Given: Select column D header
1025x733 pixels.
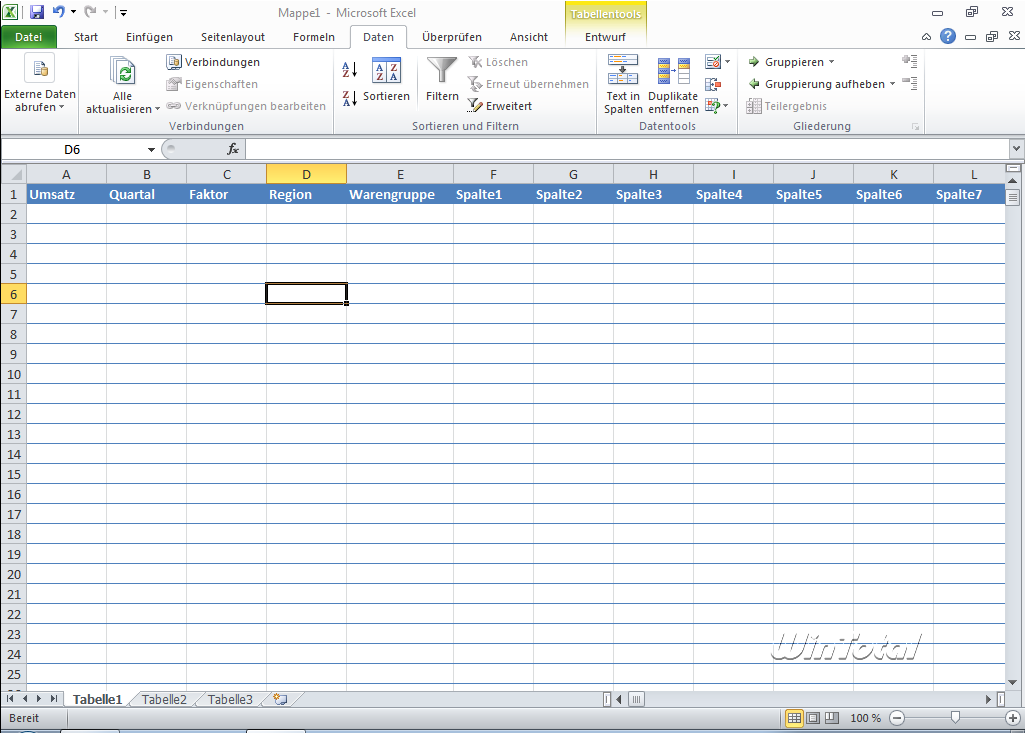Looking at the screenshot, I should click(307, 174).
